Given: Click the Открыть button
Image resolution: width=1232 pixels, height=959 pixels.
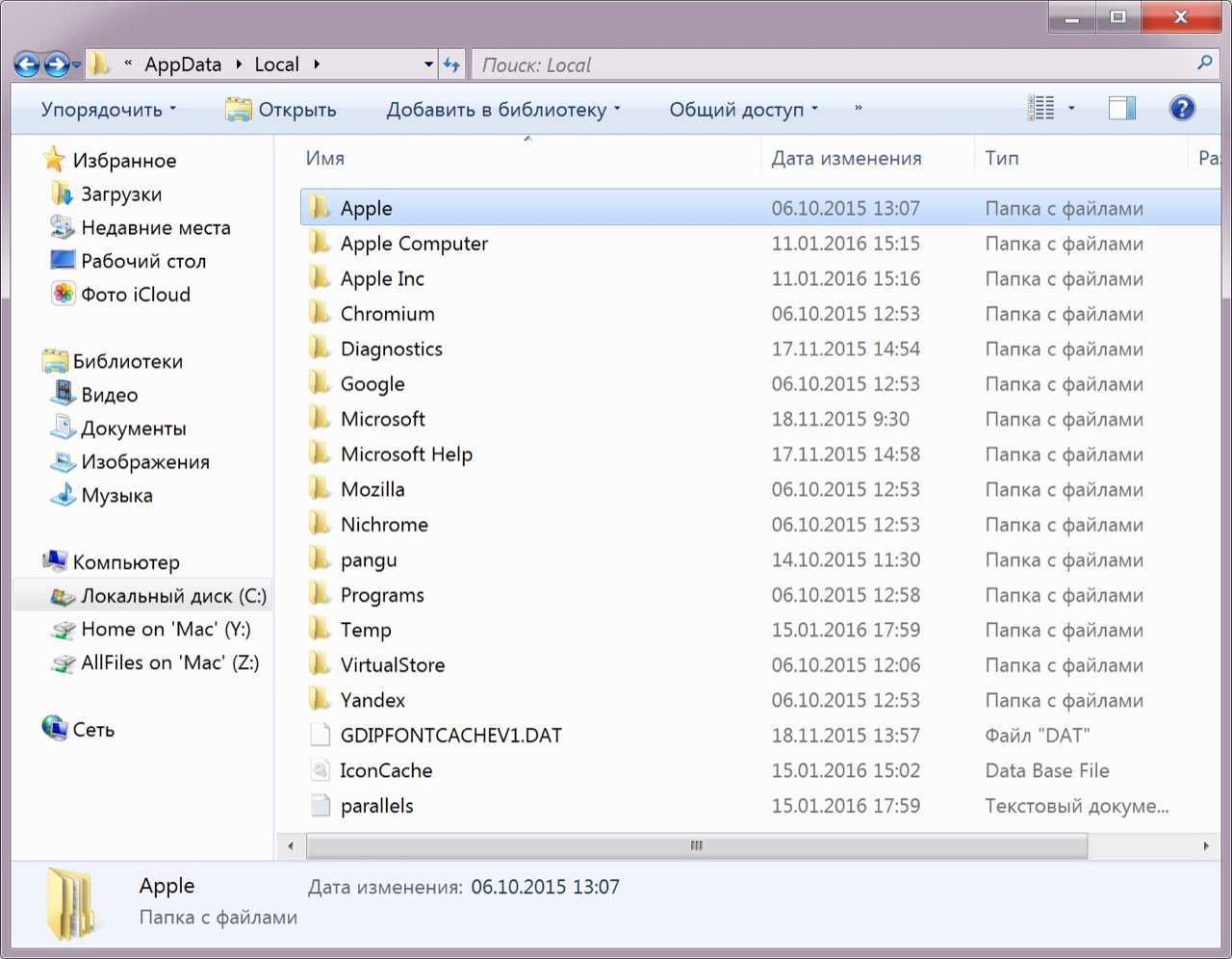Looking at the screenshot, I should point(281,110).
